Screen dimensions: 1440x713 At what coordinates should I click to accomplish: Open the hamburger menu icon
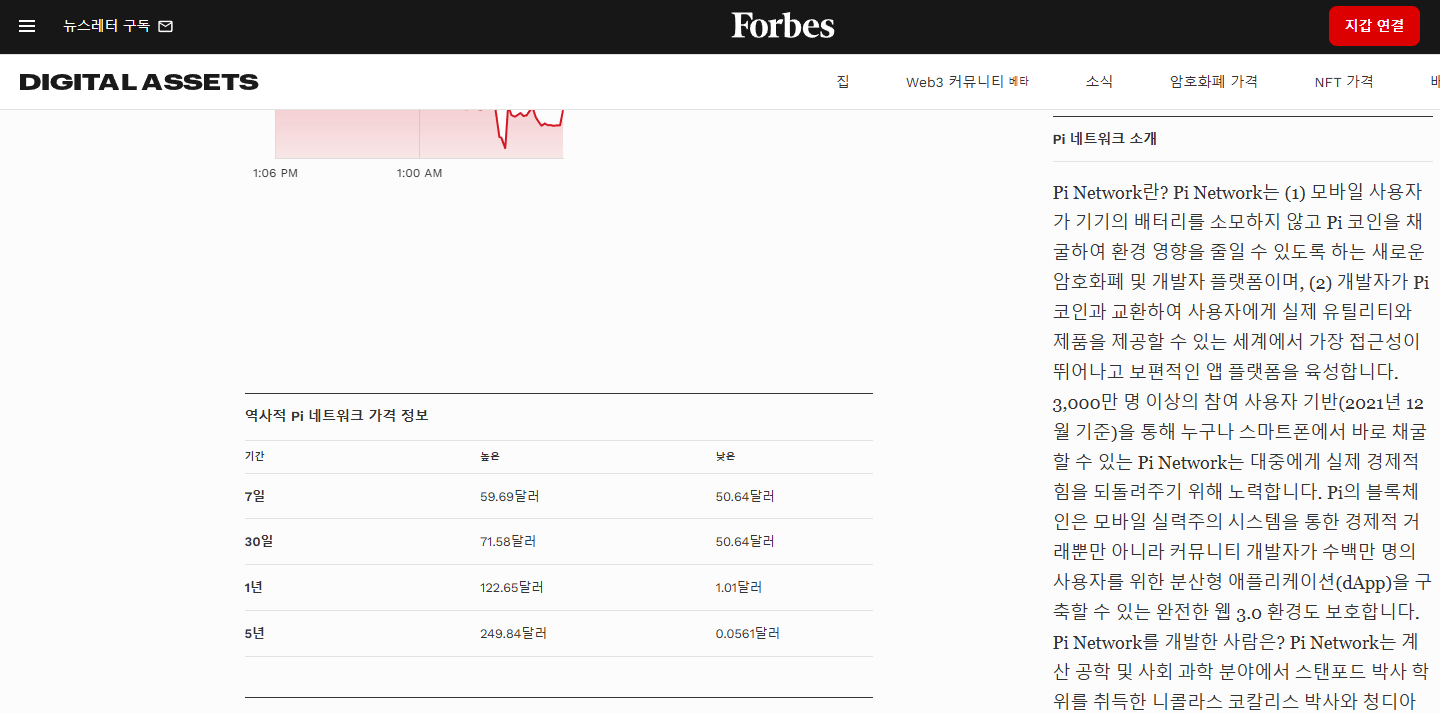[x=27, y=26]
